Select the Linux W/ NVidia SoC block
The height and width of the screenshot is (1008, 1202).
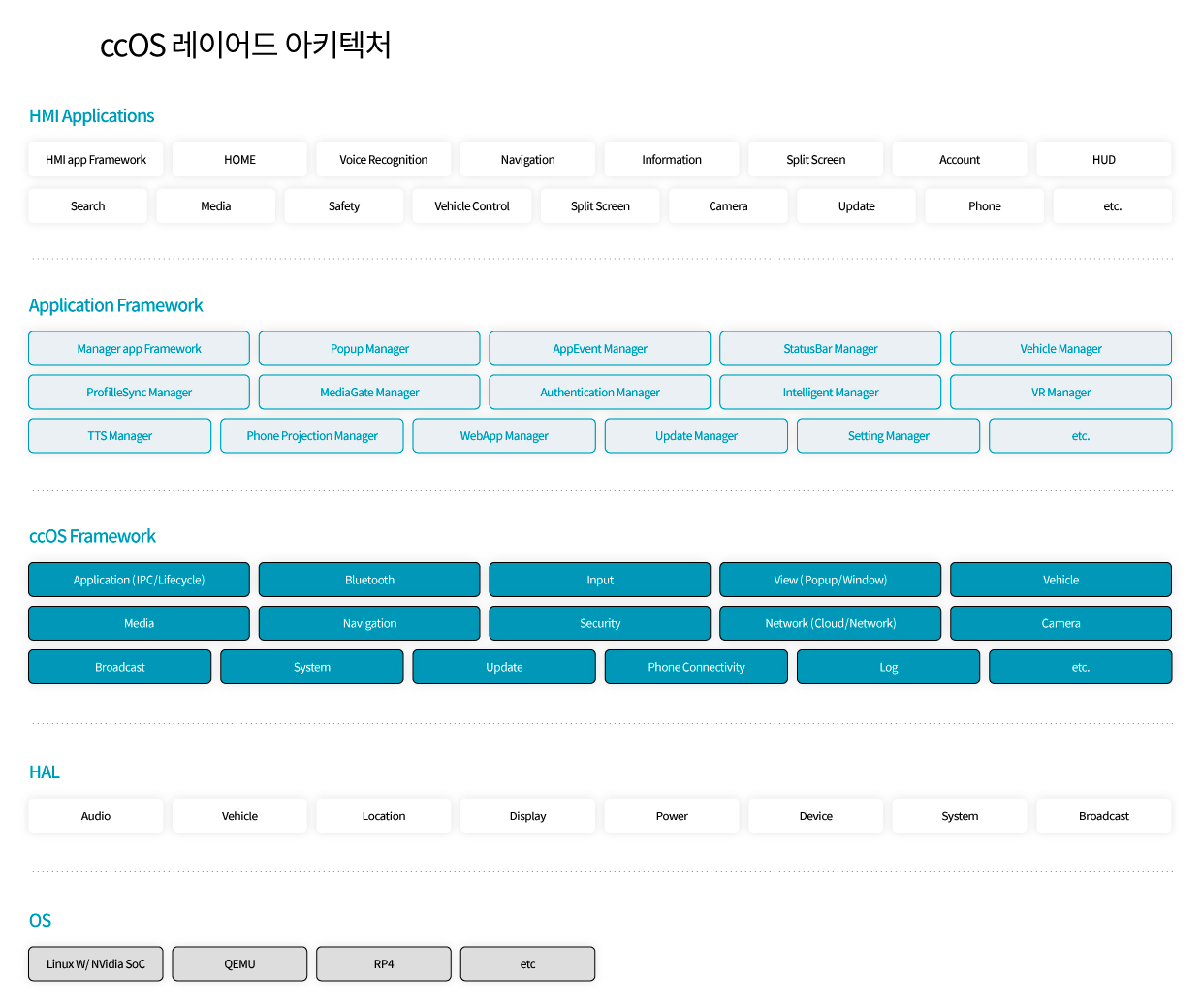pyautogui.click(x=95, y=963)
